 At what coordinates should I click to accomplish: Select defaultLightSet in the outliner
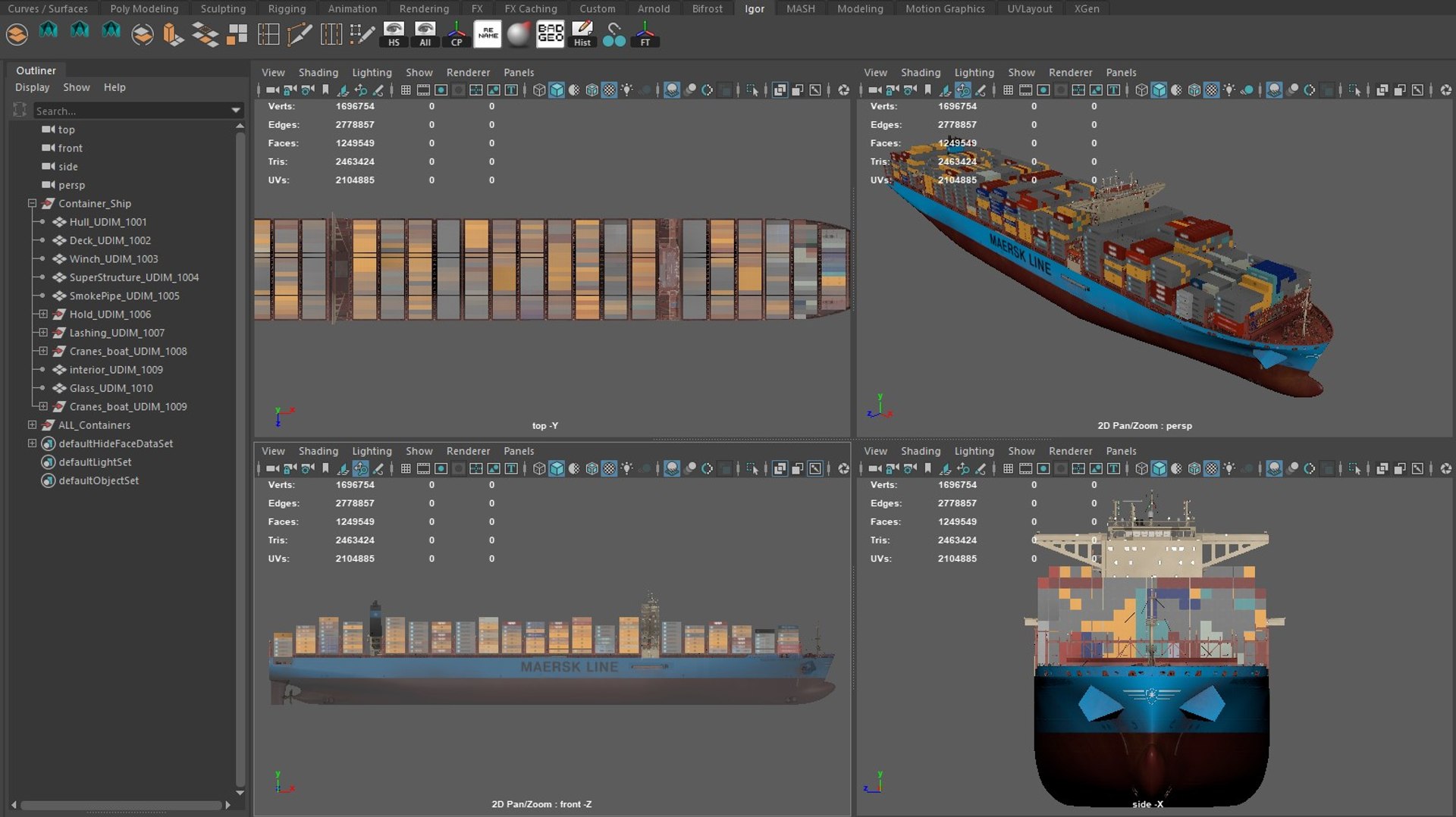click(x=95, y=462)
